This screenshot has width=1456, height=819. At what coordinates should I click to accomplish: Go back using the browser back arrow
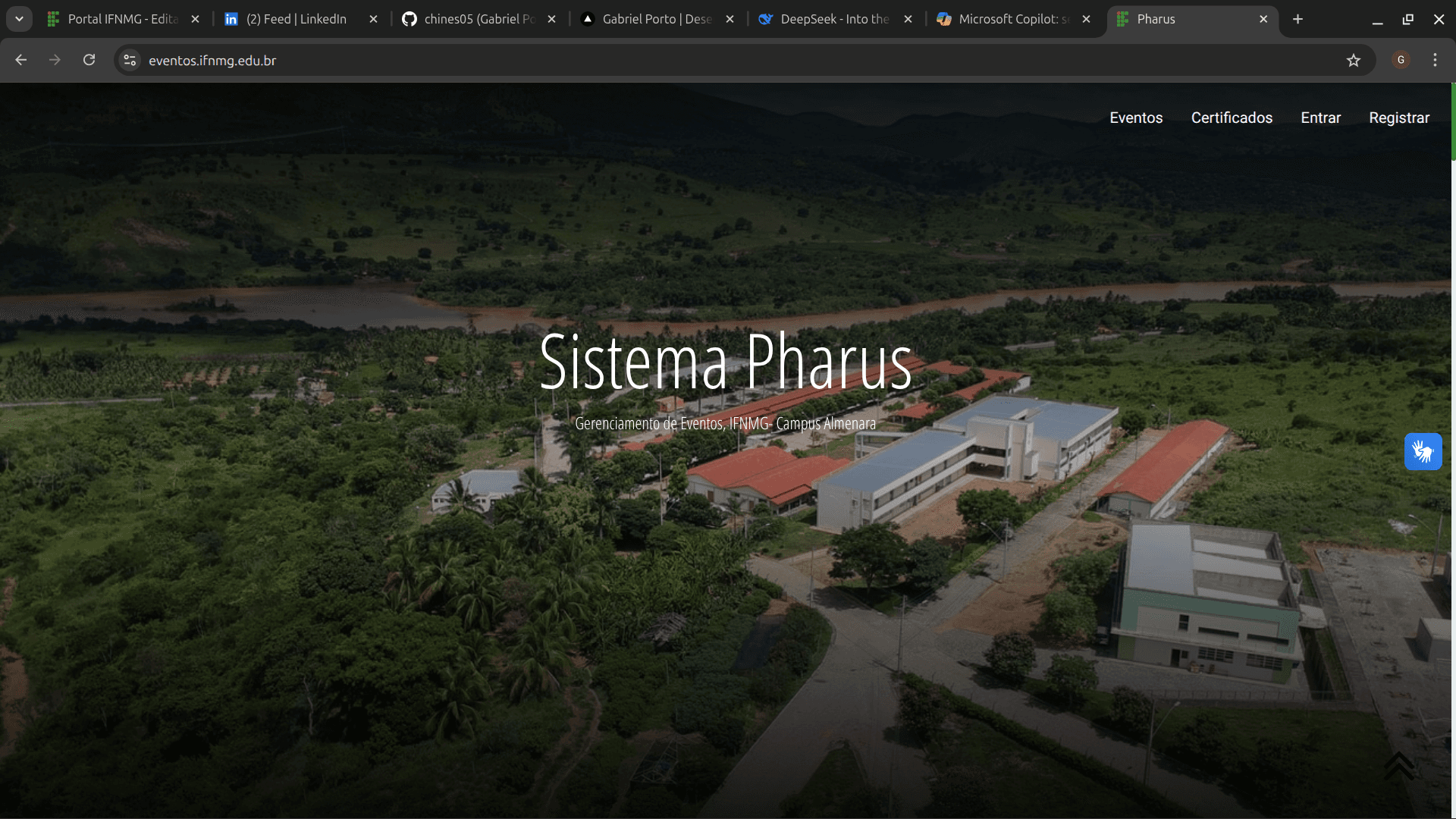[x=20, y=60]
